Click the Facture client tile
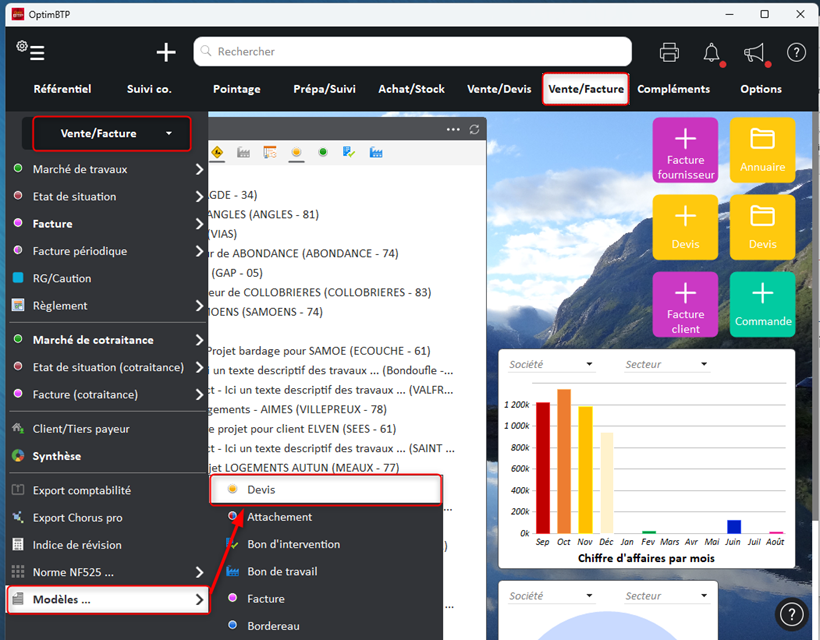 685,304
